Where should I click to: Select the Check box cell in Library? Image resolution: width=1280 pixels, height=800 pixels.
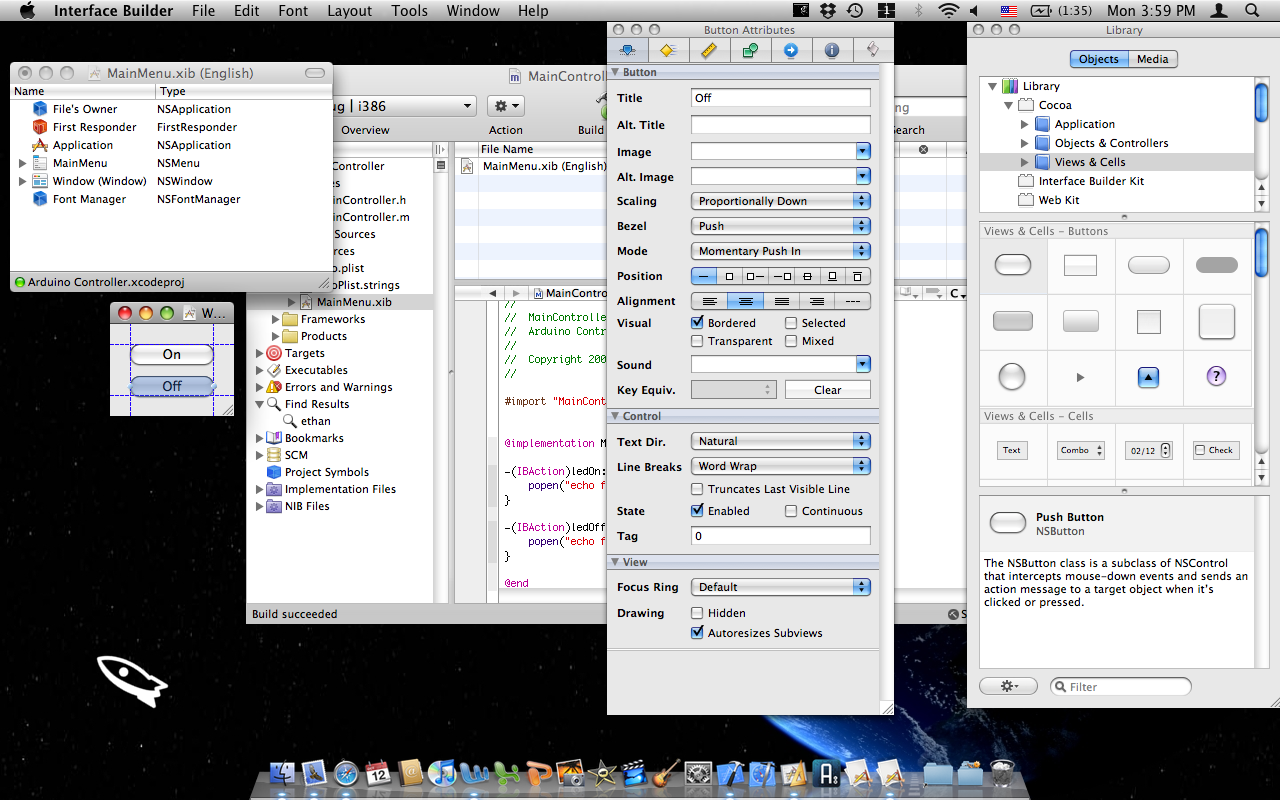click(1216, 450)
